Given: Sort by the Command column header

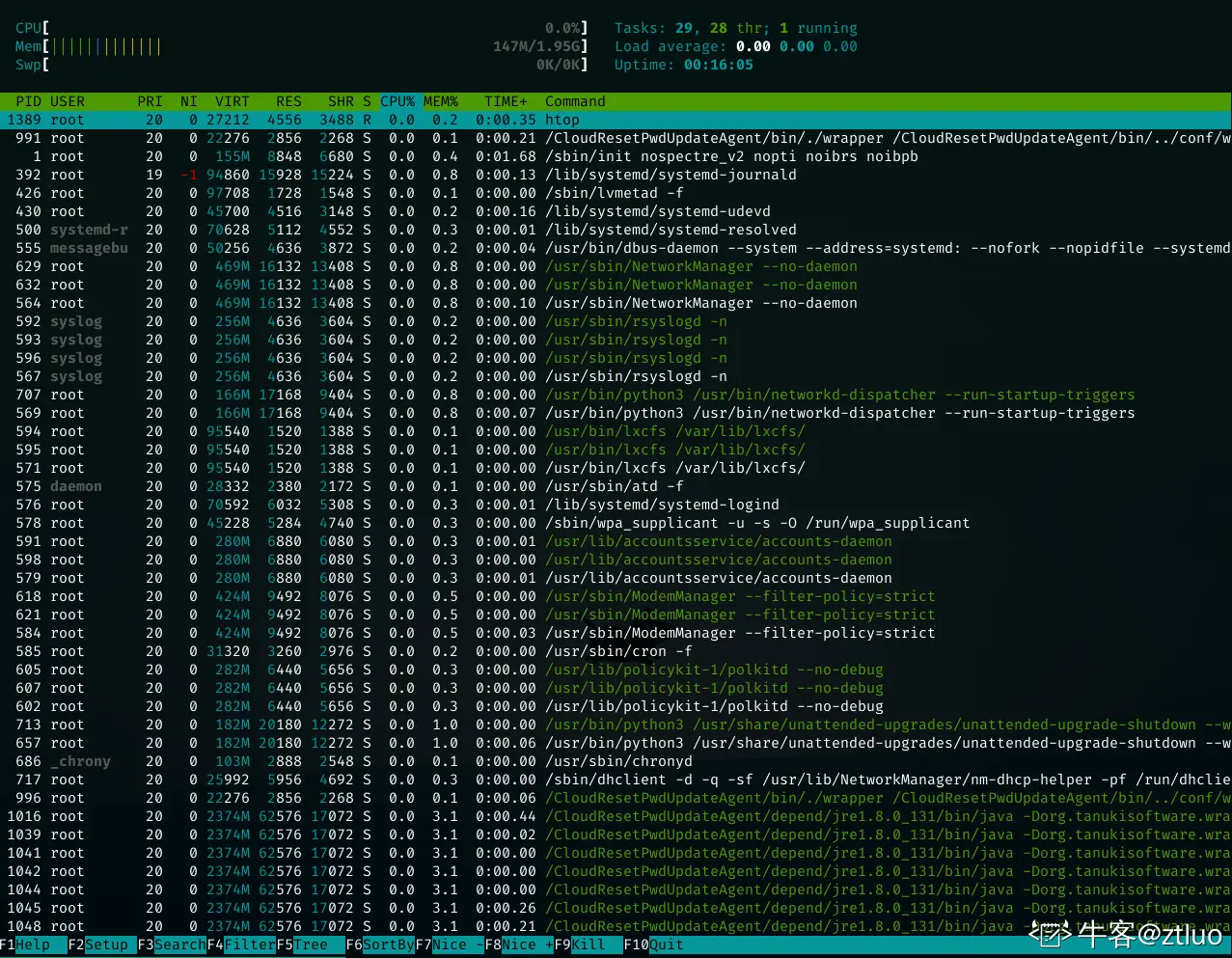Looking at the screenshot, I should point(573,101).
